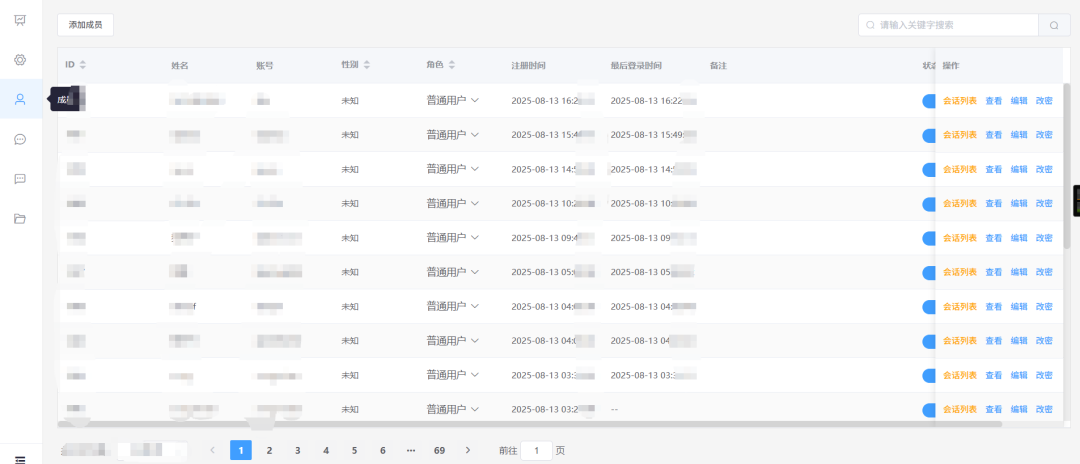Image resolution: width=1080 pixels, height=464 pixels.
Task: Click 查看 in the 09:4 registered row
Action: click(x=993, y=238)
